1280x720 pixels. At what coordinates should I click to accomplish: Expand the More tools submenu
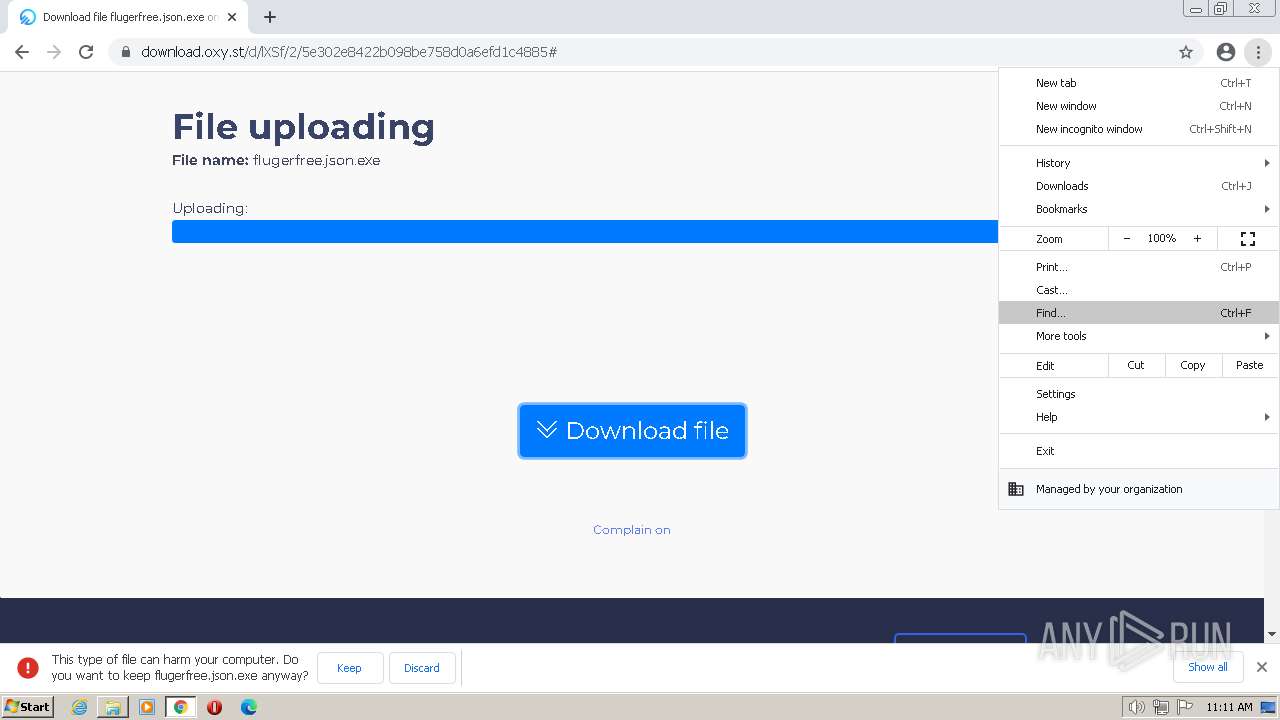pos(1139,336)
